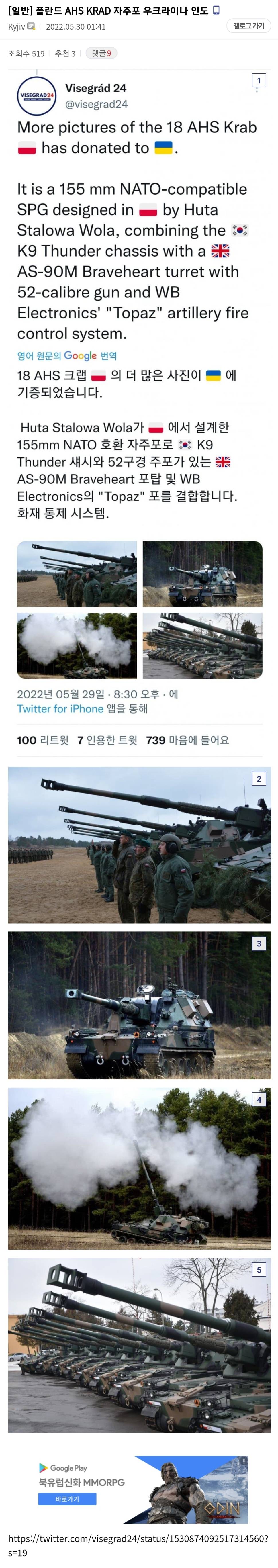The width and height of the screenshot is (278, 1568).
Task: Click image number badge 1 on the tweet
Action: point(259,80)
